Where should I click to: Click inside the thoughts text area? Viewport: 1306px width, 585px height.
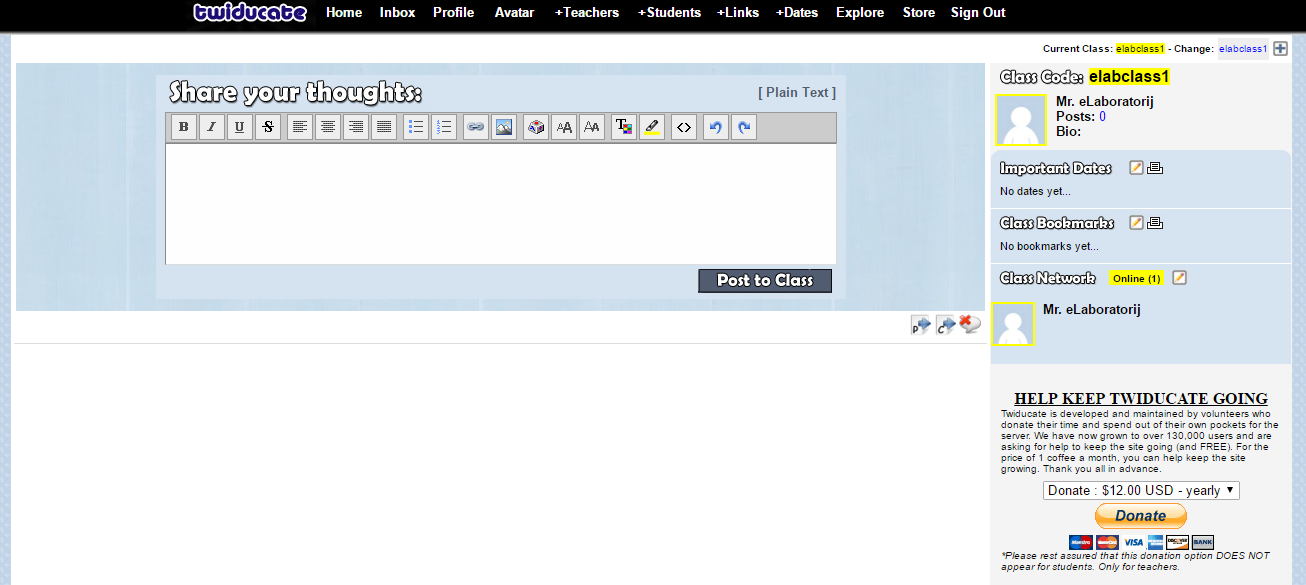[500, 203]
